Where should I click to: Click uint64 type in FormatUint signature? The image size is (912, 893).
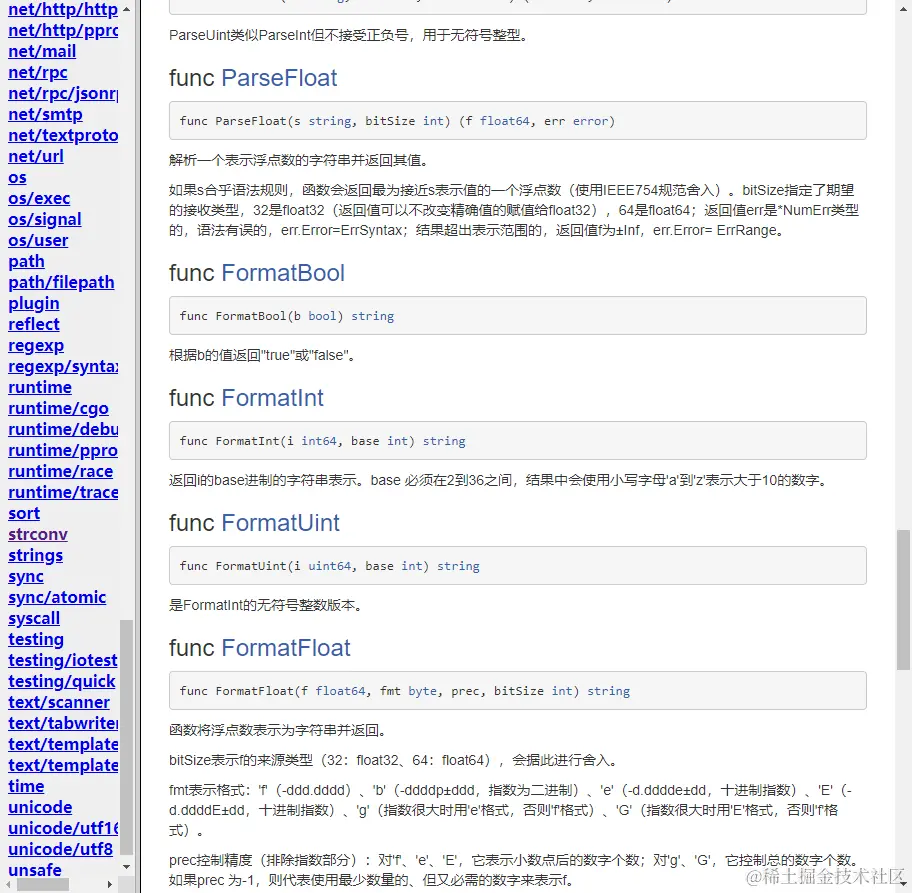coord(329,566)
